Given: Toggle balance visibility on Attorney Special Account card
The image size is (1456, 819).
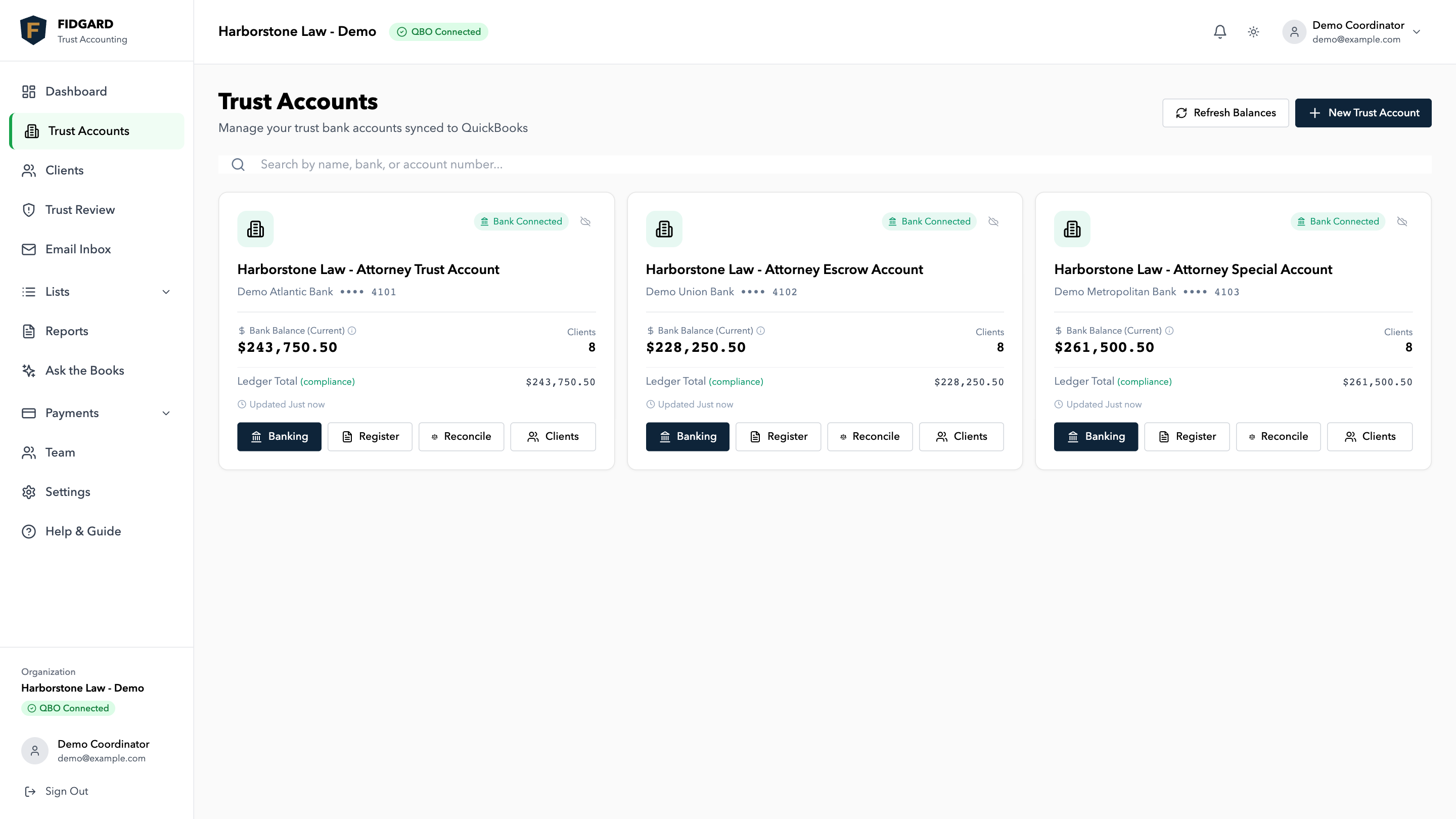Looking at the screenshot, I should tap(1402, 221).
